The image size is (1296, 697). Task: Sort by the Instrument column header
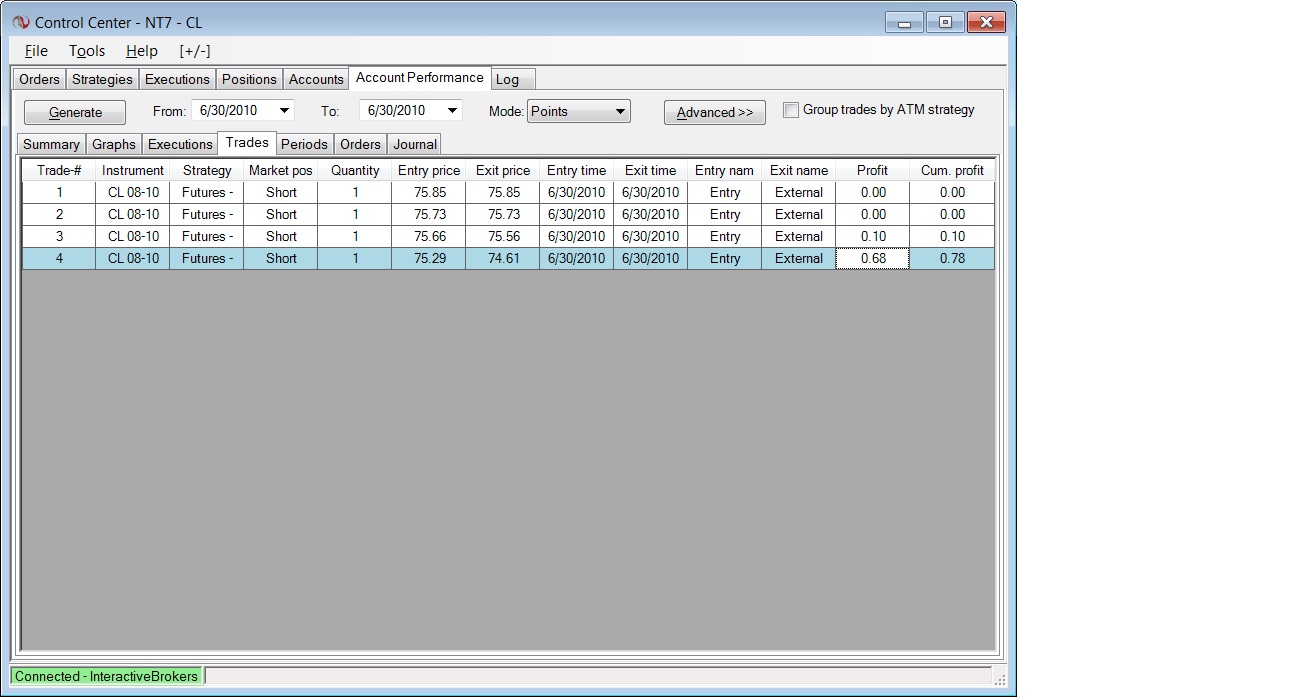coord(133,170)
